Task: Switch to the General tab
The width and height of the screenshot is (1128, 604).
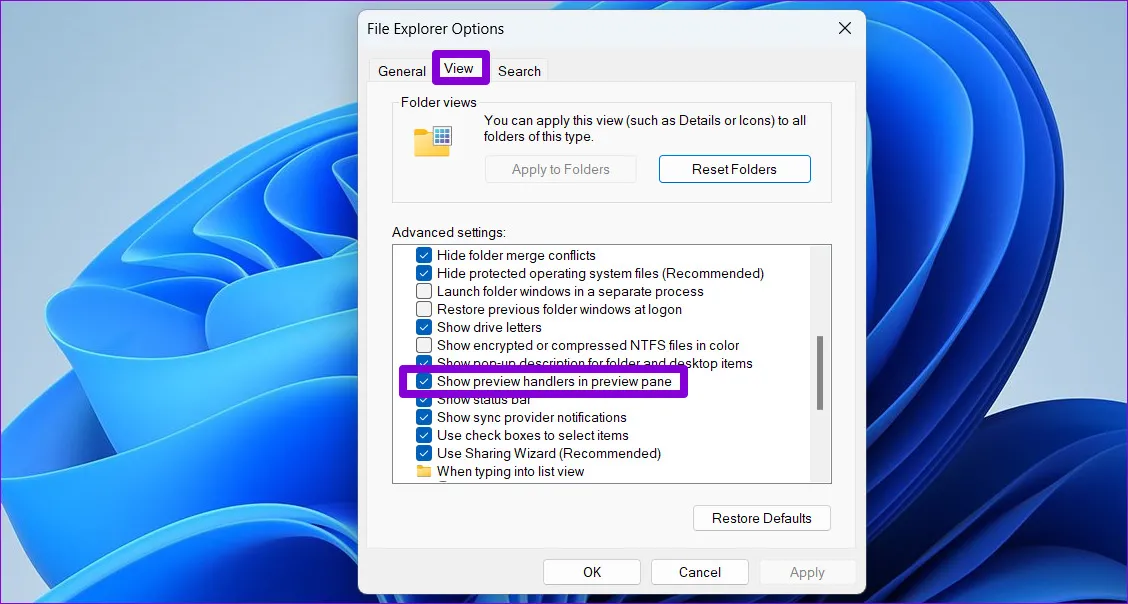Action: coord(401,70)
